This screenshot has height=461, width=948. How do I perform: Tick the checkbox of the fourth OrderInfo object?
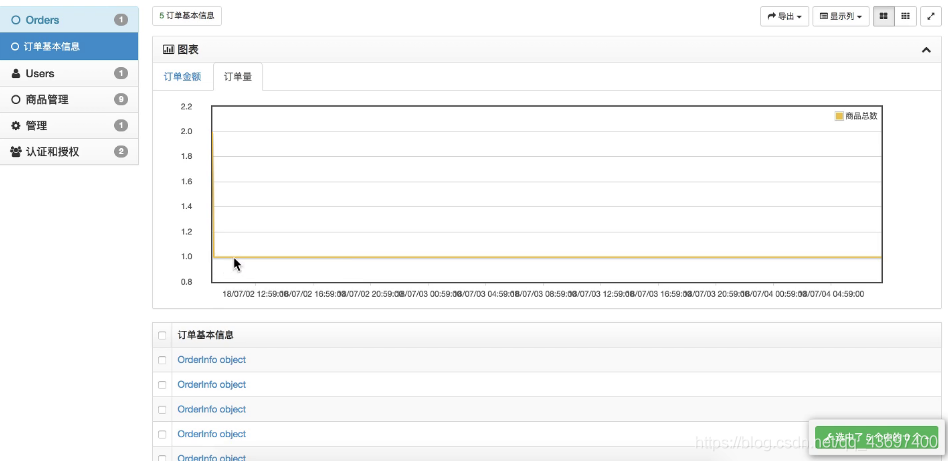[161, 434]
